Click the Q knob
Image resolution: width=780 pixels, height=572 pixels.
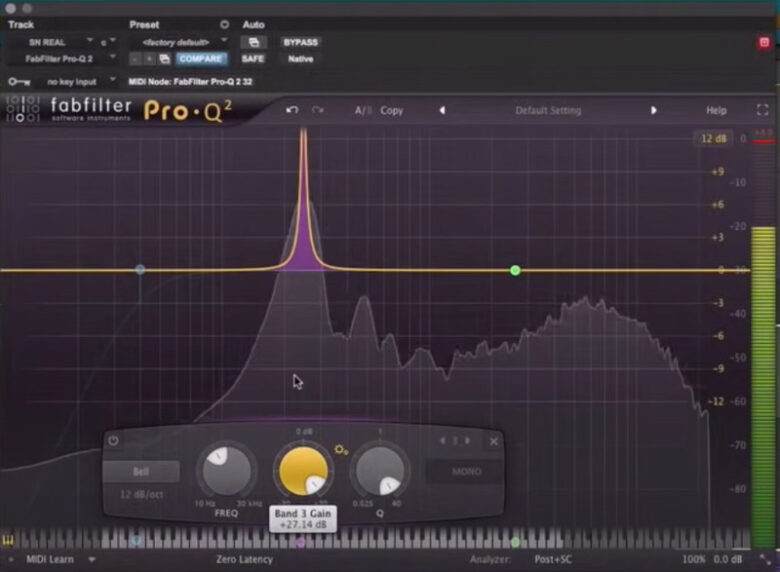pyautogui.click(x=380, y=470)
